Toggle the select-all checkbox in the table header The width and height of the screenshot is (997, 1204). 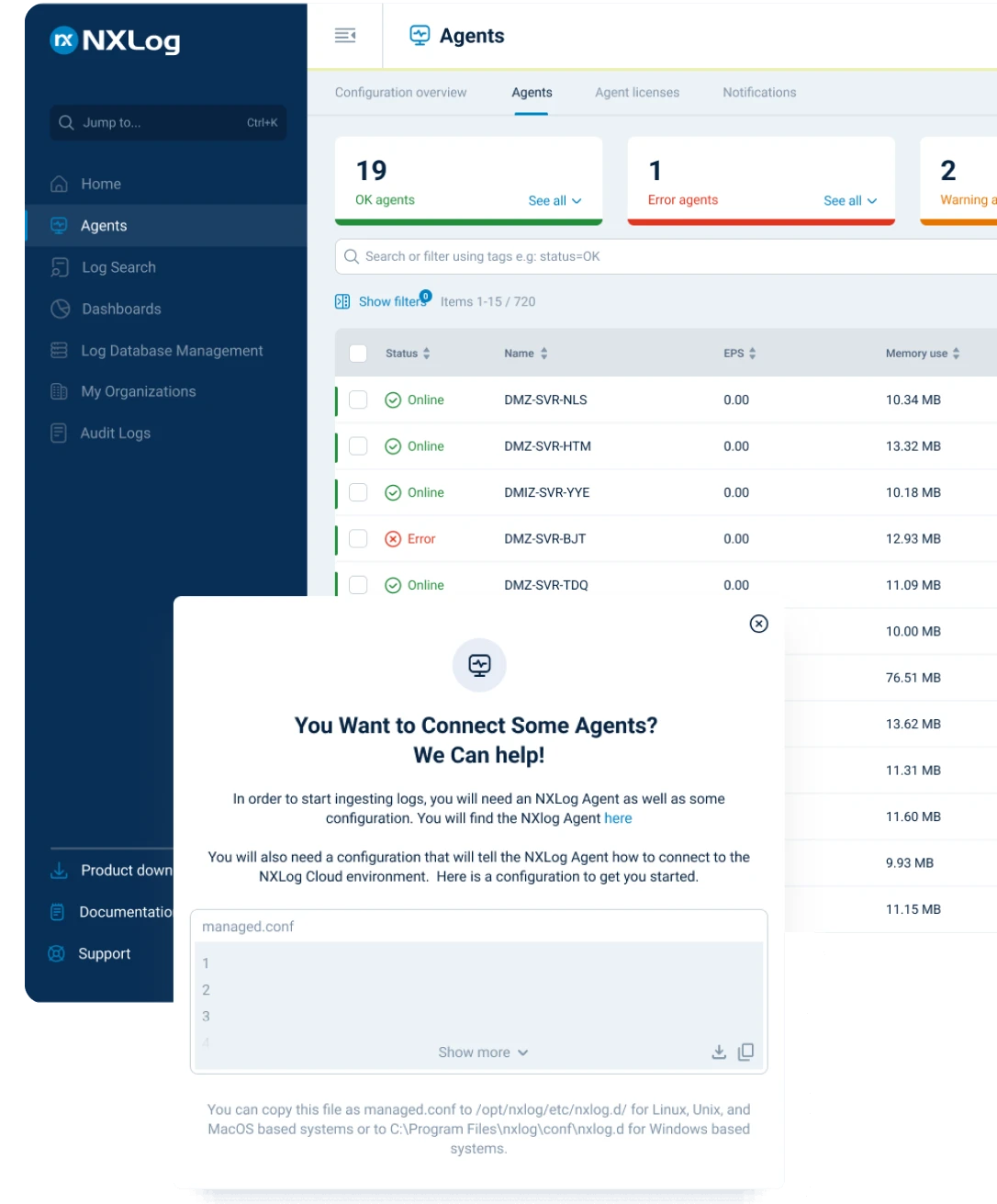358,353
